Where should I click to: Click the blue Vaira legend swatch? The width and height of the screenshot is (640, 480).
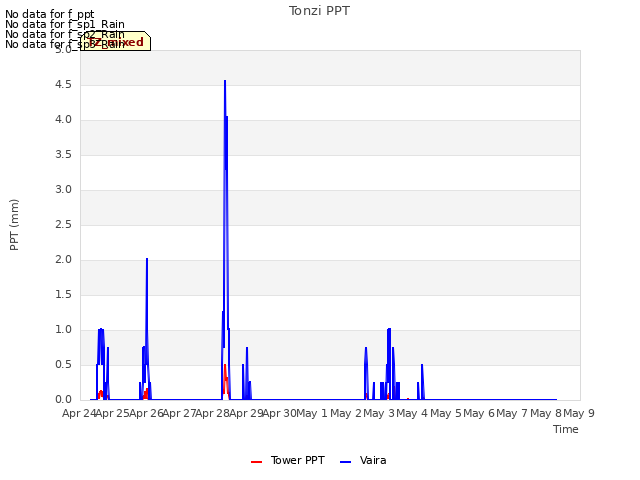345,462
